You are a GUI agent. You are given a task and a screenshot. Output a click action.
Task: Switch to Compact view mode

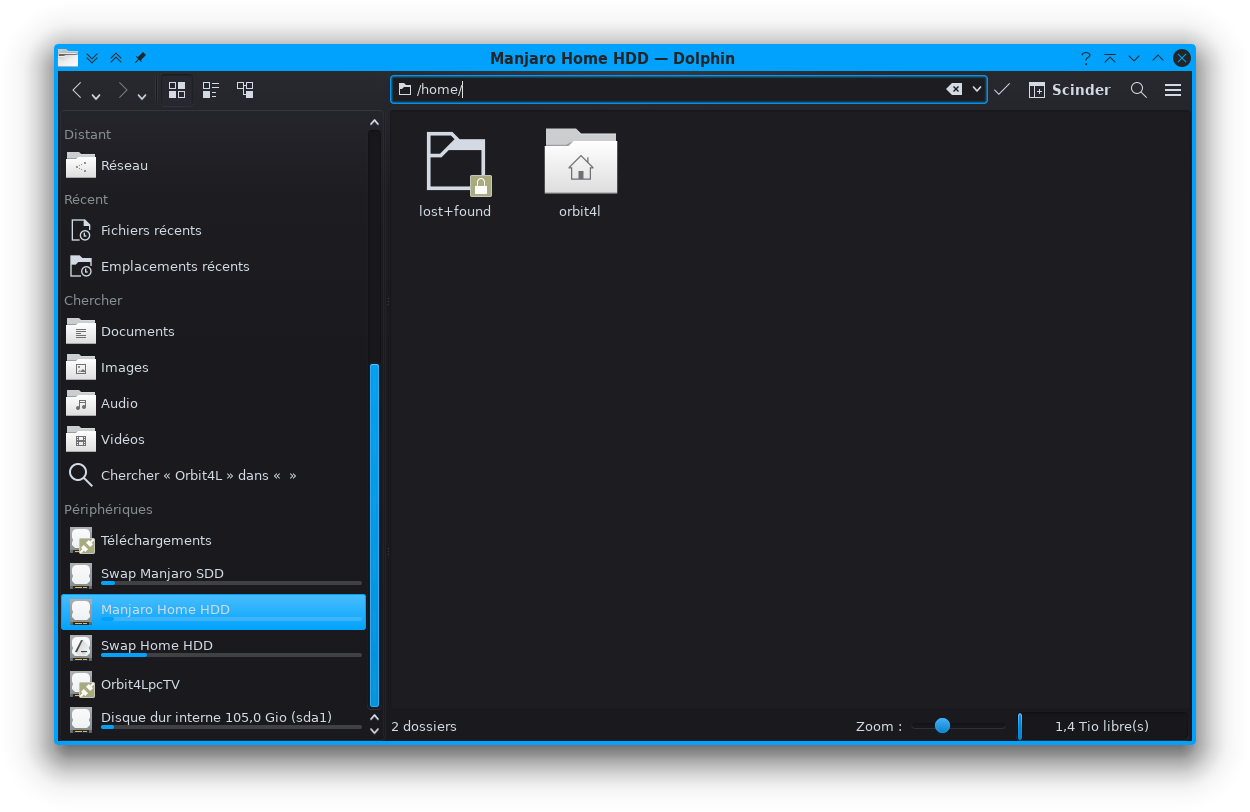pos(211,90)
